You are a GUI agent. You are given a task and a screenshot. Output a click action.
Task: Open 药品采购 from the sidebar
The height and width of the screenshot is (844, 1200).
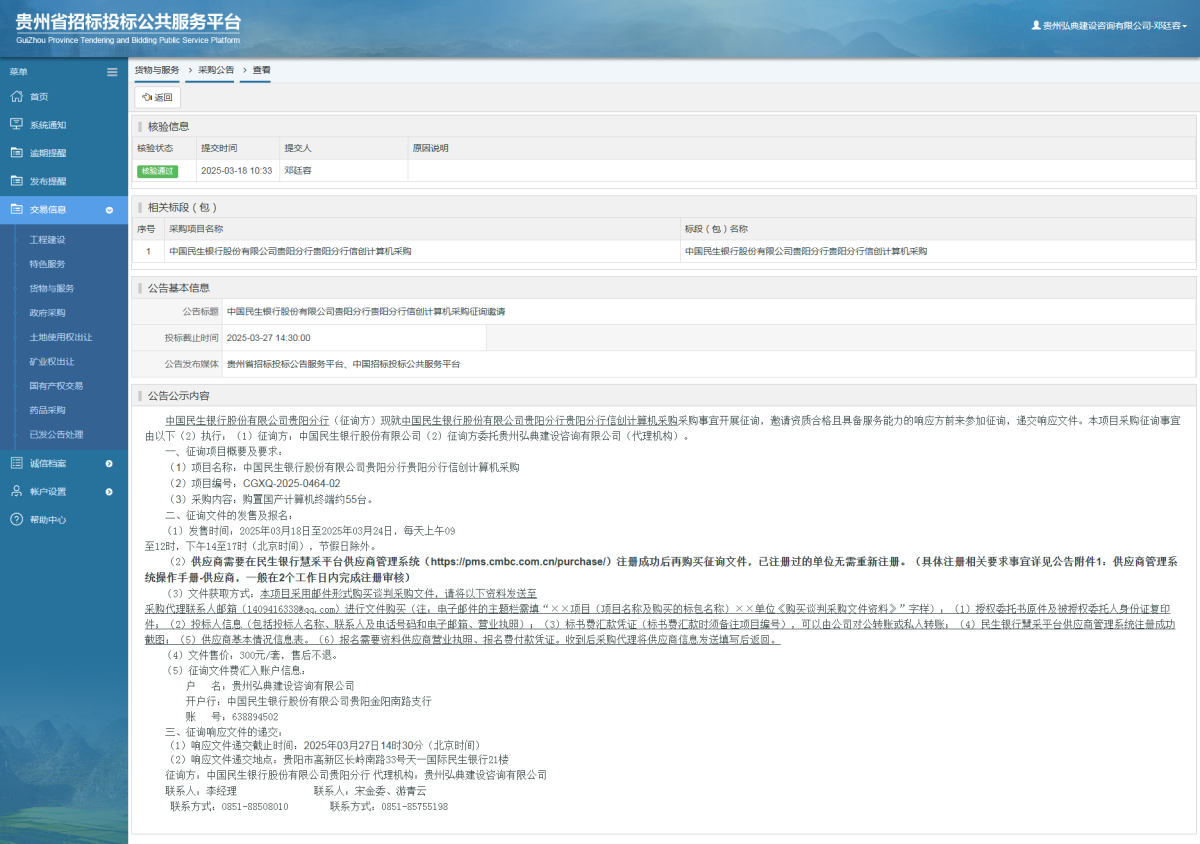click(x=50, y=409)
